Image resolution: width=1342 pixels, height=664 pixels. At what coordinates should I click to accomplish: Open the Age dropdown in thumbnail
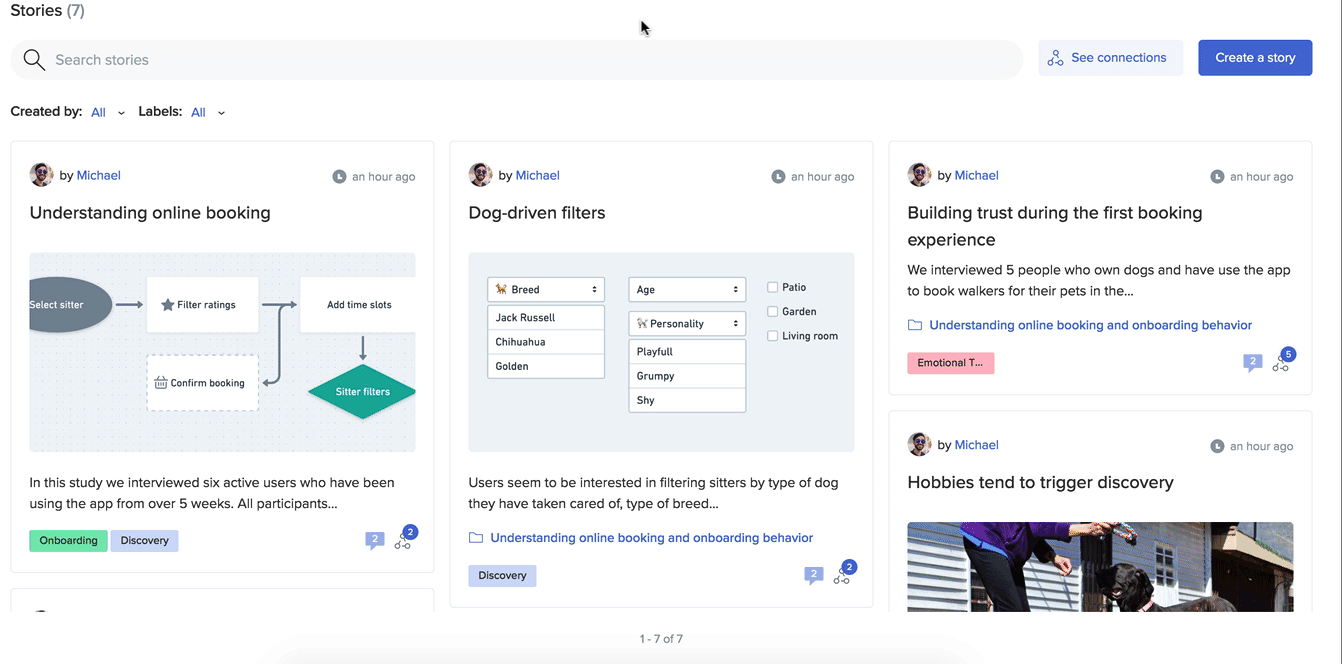[687, 290]
